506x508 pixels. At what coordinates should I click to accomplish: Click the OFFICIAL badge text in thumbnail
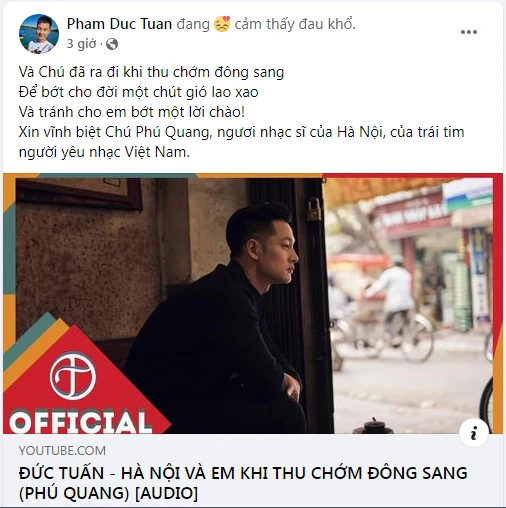pyautogui.click(x=79, y=422)
